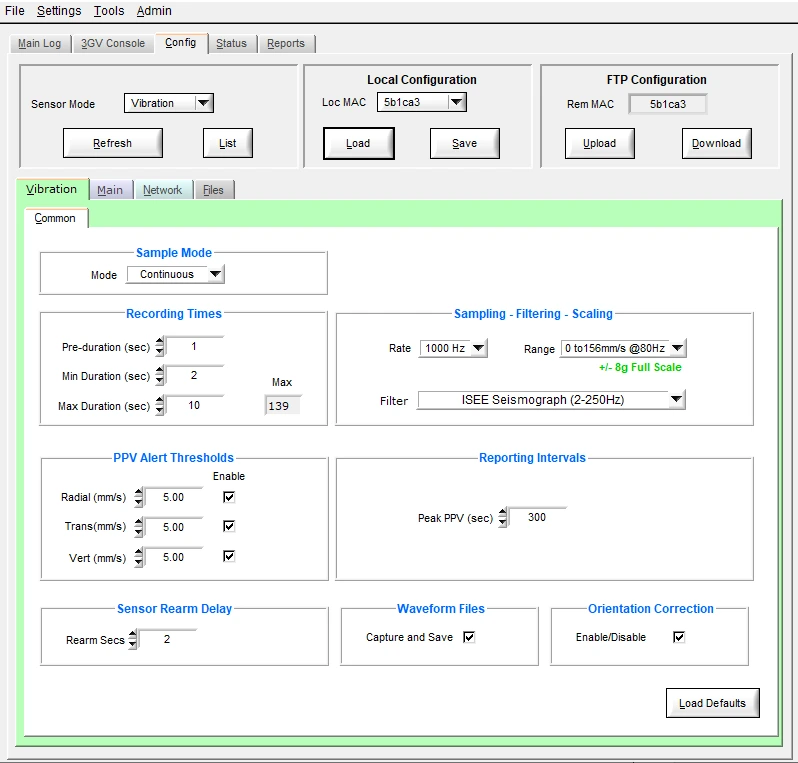Toggle the Vert alert enable checkbox
Viewport: 798px width, 763px height.
[x=229, y=556]
